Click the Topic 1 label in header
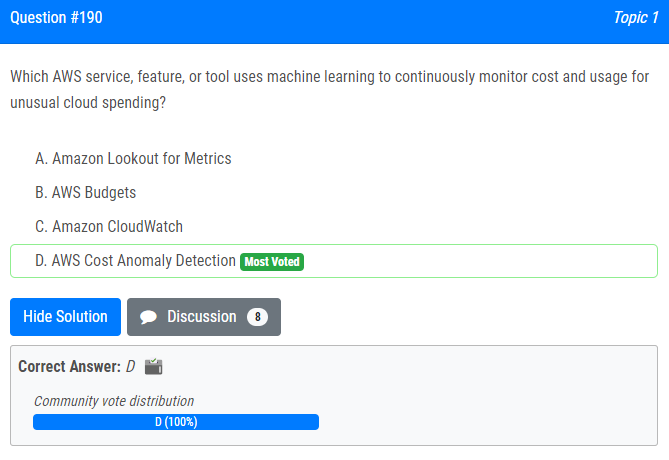 636,17
